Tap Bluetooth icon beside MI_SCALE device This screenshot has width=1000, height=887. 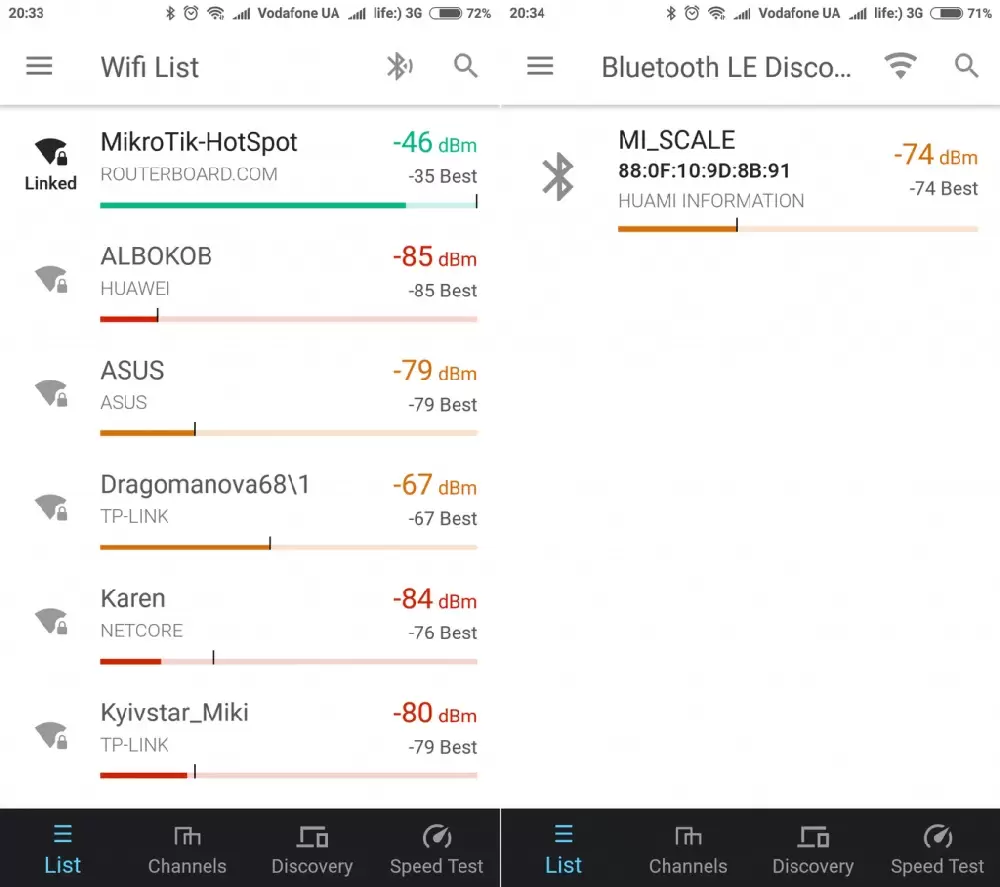point(557,177)
